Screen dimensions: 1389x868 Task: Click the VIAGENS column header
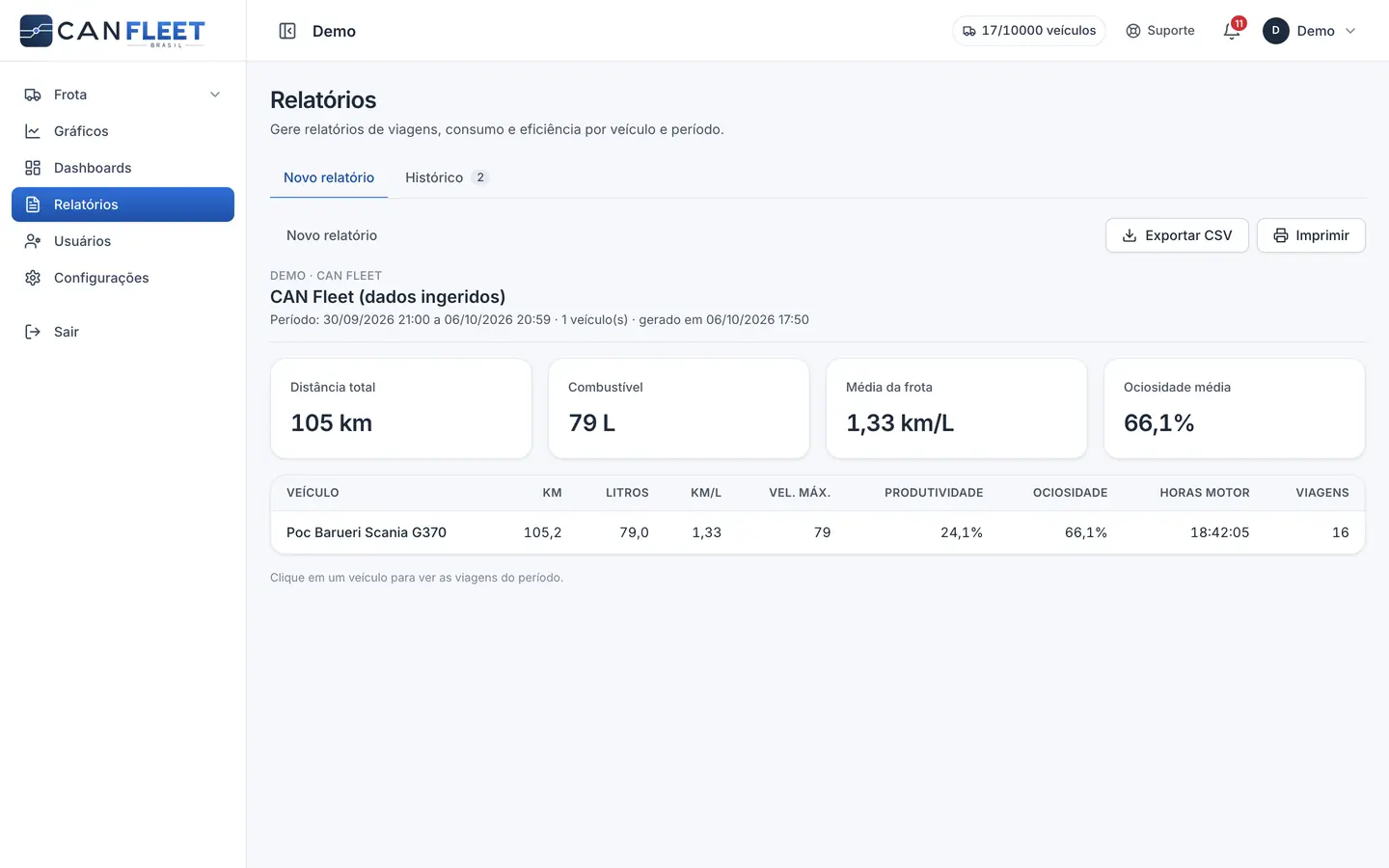[x=1322, y=493]
